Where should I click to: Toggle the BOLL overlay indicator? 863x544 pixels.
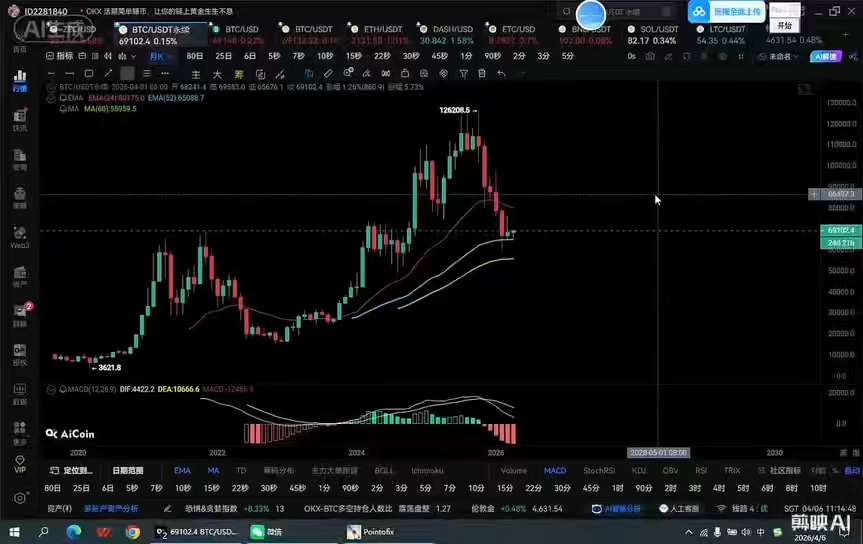(x=384, y=471)
